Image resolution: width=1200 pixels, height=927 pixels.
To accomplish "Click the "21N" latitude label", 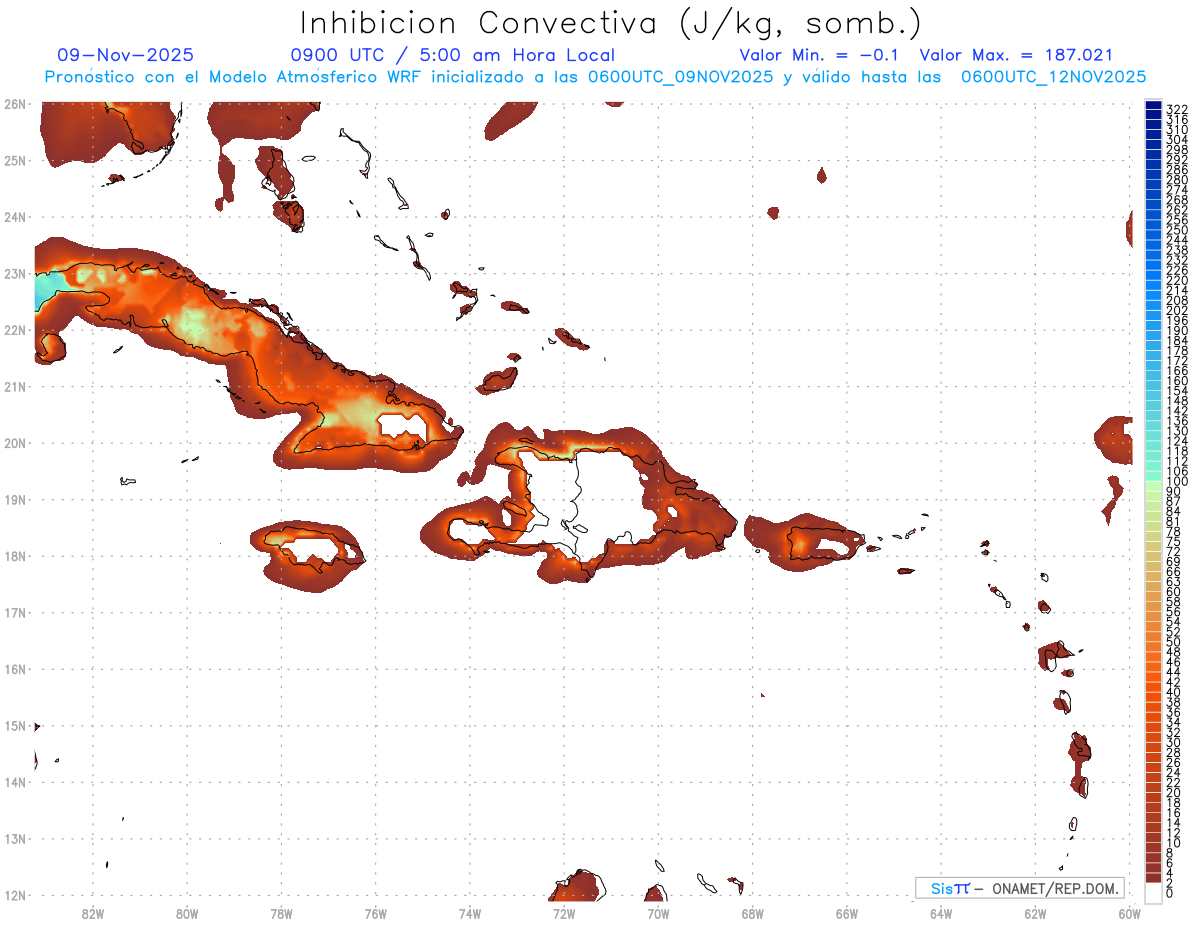I will click(14, 386).
